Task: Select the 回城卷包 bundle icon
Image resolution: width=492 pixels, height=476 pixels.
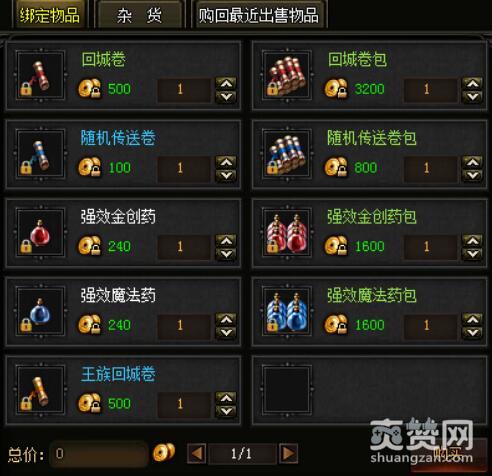Action: [x=287, y=75]
